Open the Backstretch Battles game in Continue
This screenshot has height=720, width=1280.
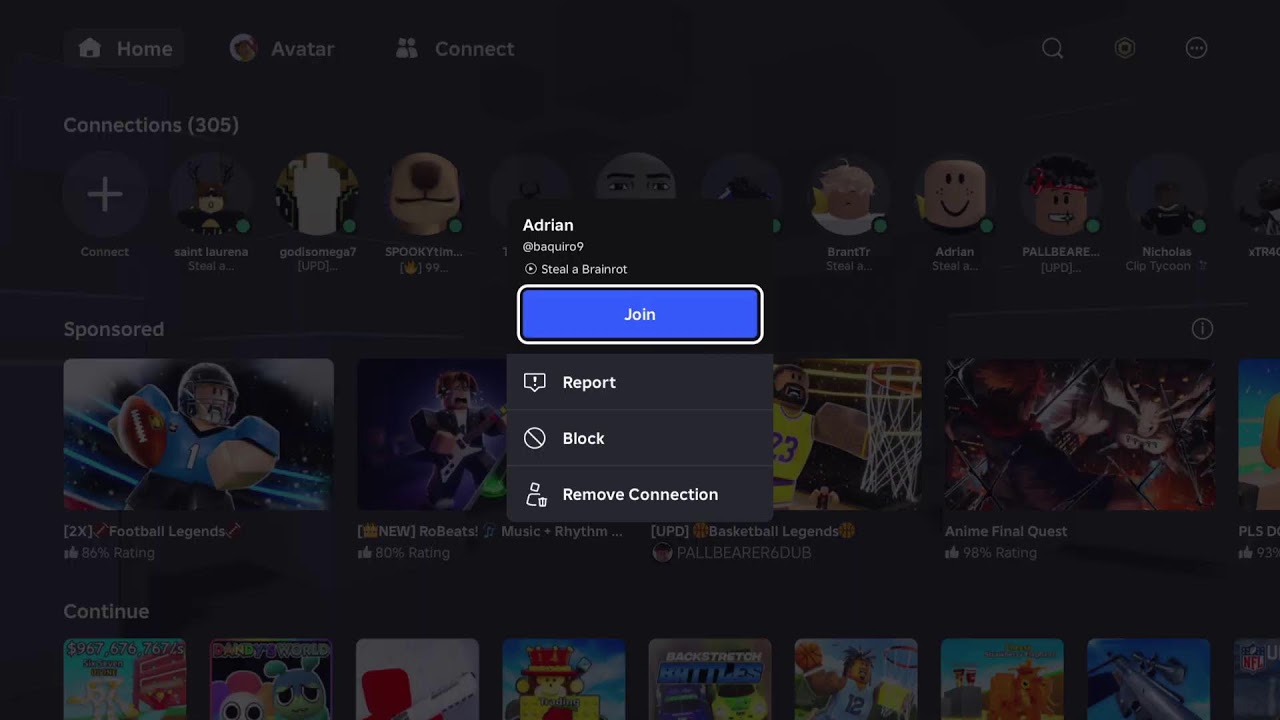(710, 679)
